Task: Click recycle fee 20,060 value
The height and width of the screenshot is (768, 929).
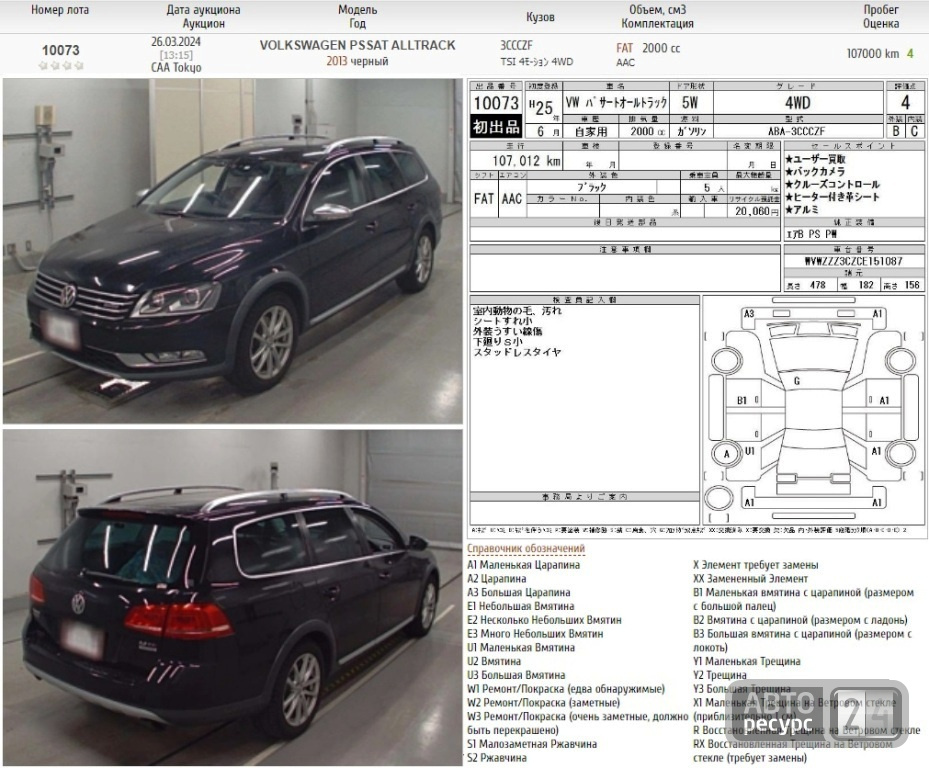Action: tap(752, 212)
